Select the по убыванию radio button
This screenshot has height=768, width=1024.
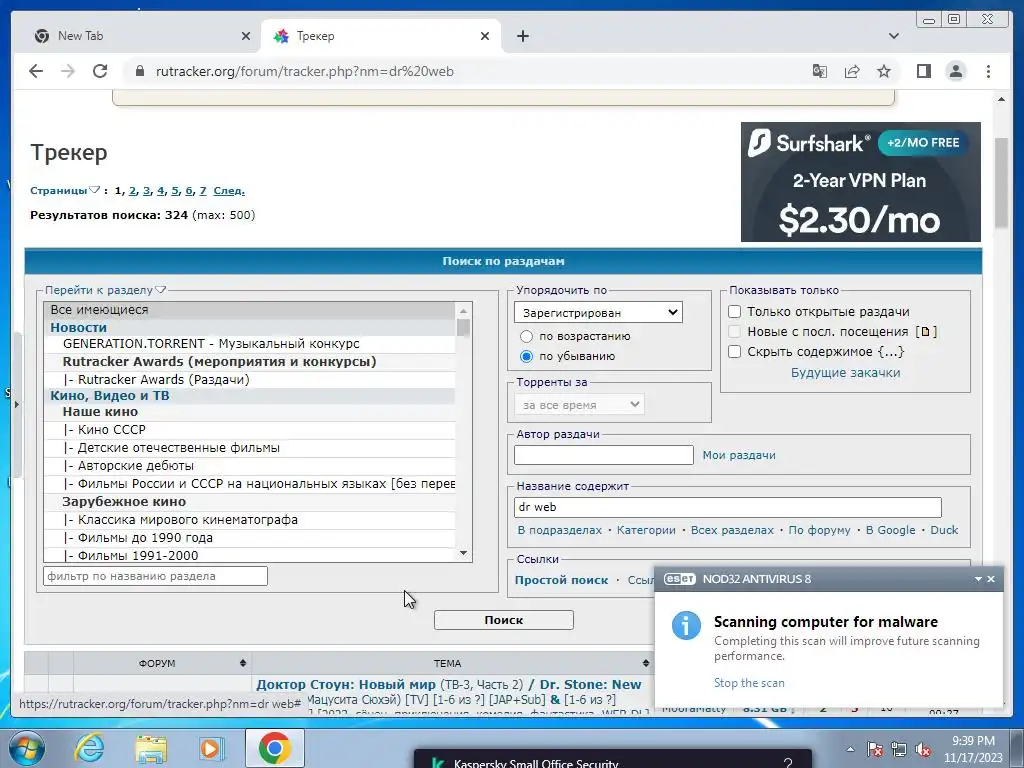pos(526,357)
